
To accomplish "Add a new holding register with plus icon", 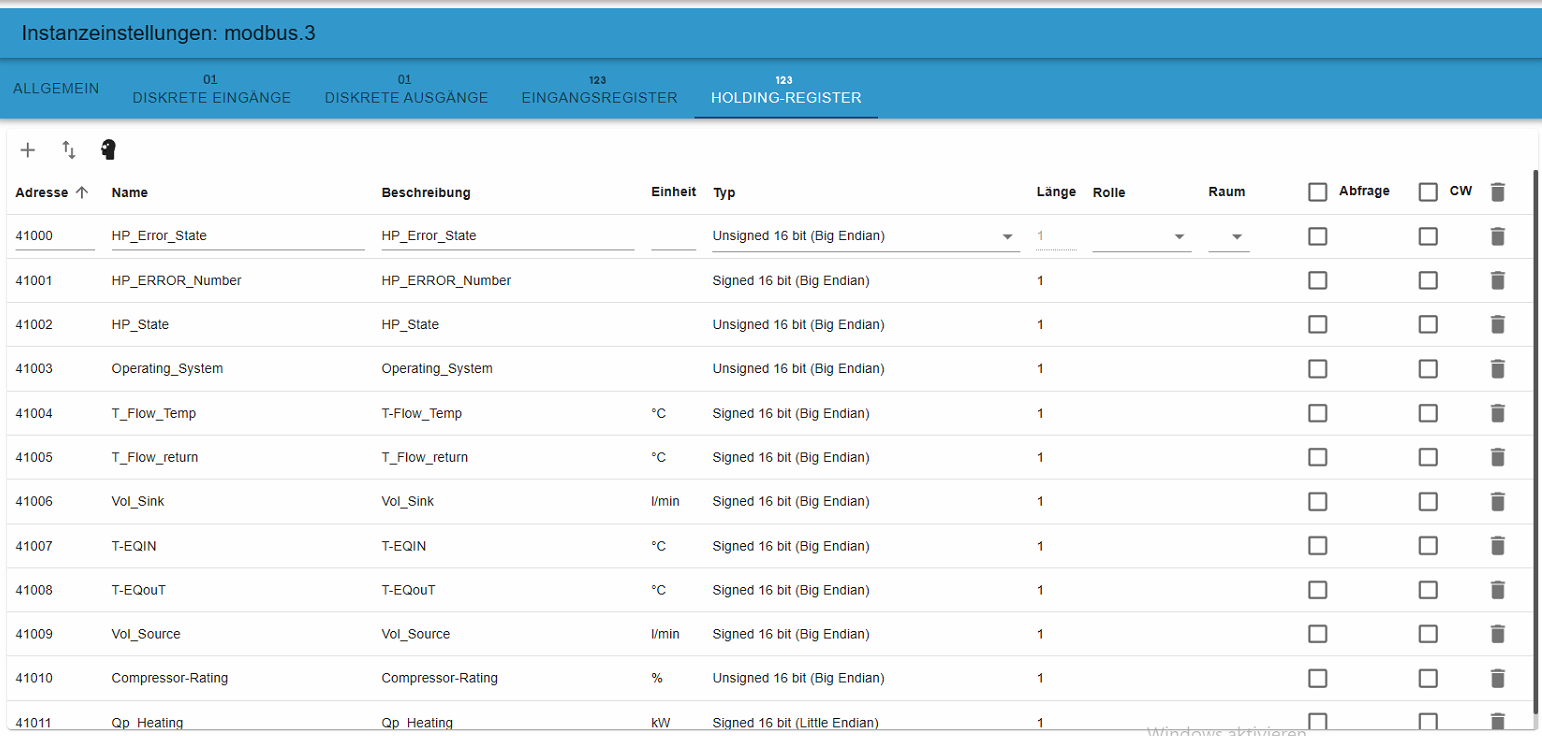I will click(28, 150).
